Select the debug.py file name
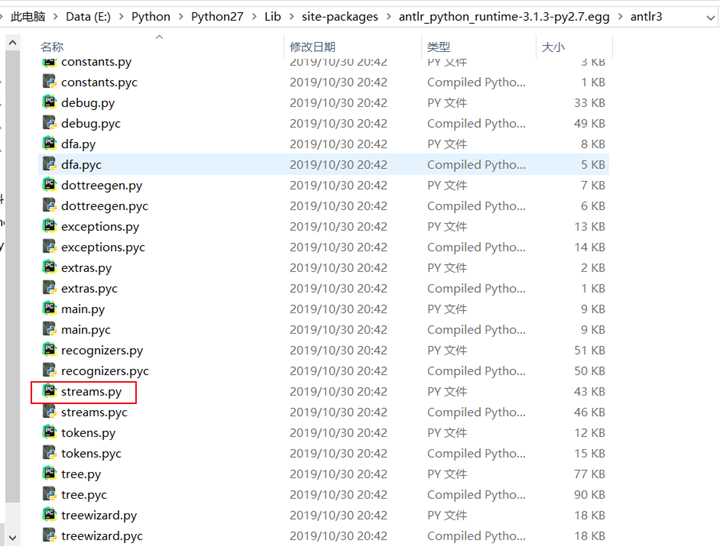The height and width of the screenshot is (553, 720). (x=88, y=102)
